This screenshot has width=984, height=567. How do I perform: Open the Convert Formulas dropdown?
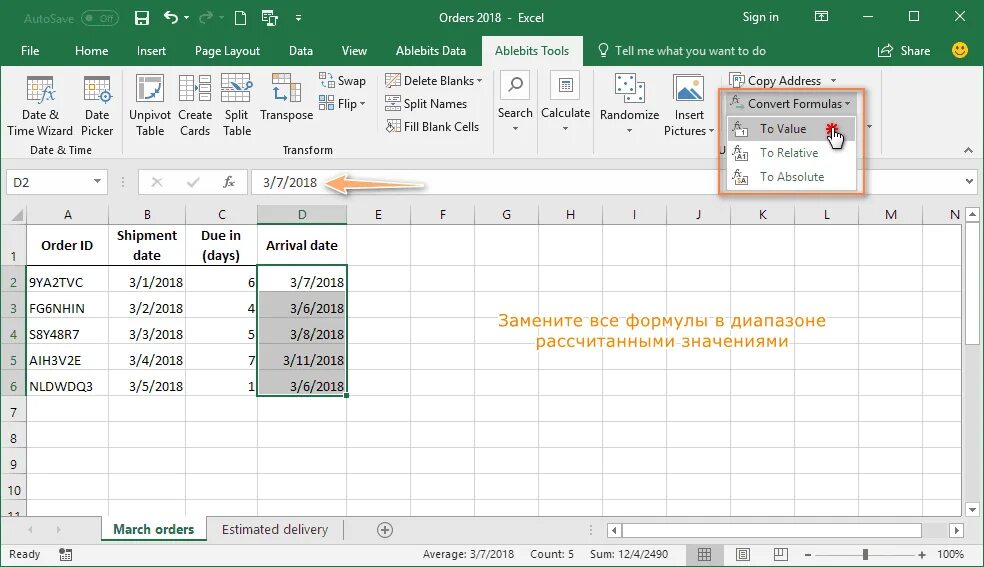[x=791, y=103]
